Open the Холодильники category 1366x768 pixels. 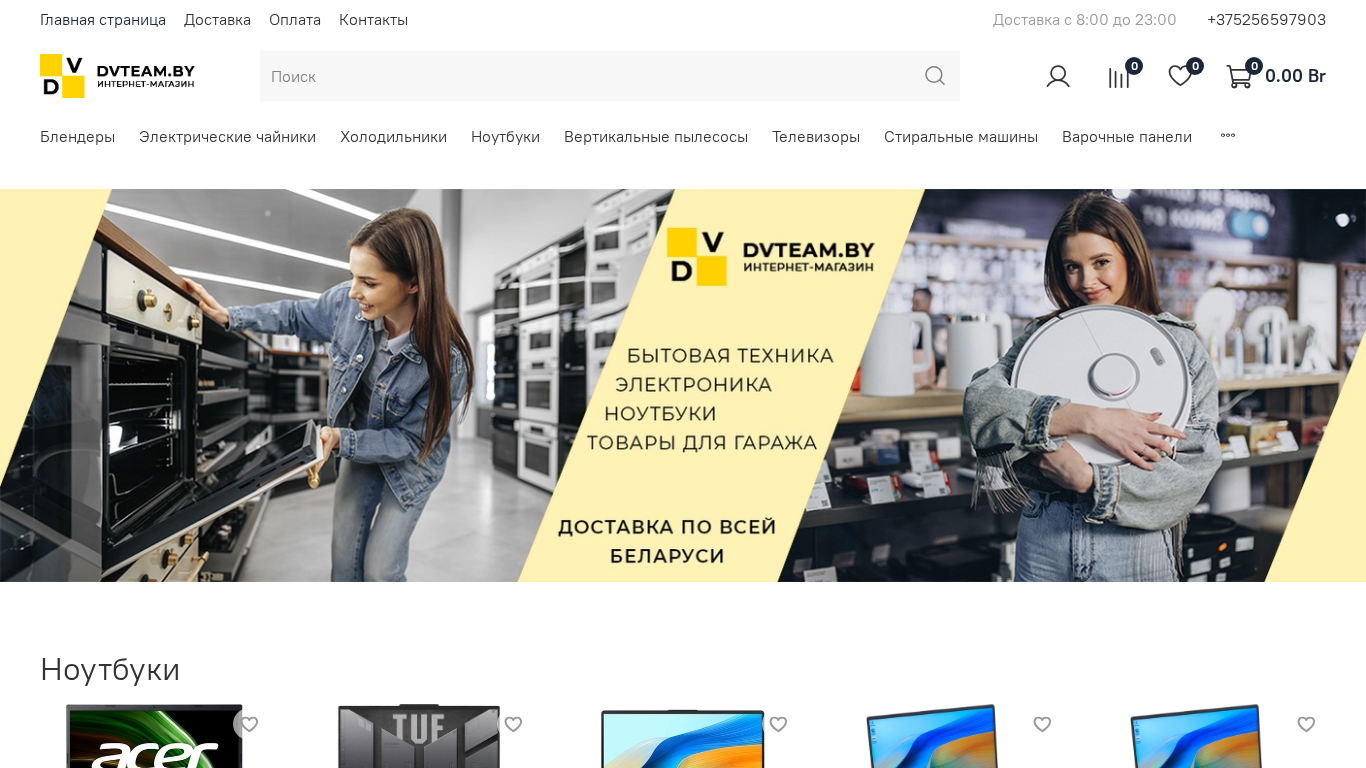(x=393, y=137)
